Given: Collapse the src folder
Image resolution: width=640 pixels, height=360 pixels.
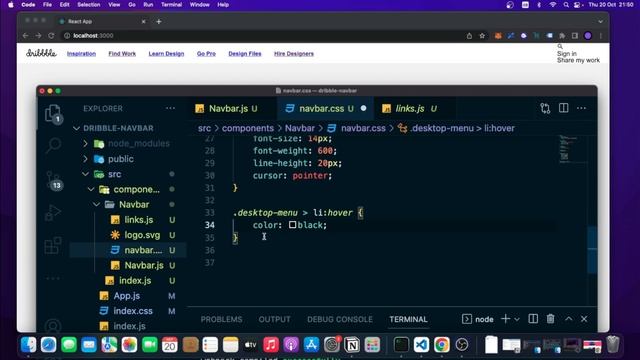Looking at the screenshot, I should (x=85, y=174).
